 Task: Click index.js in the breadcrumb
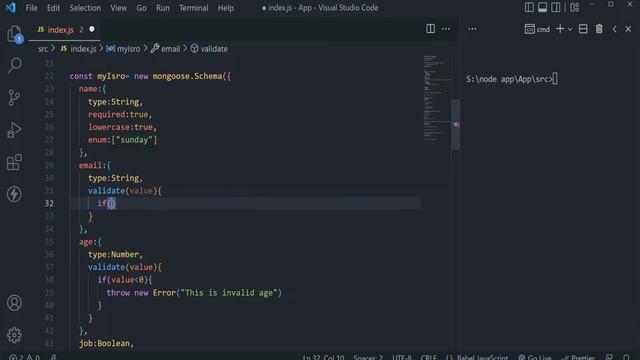click(78, 49)
